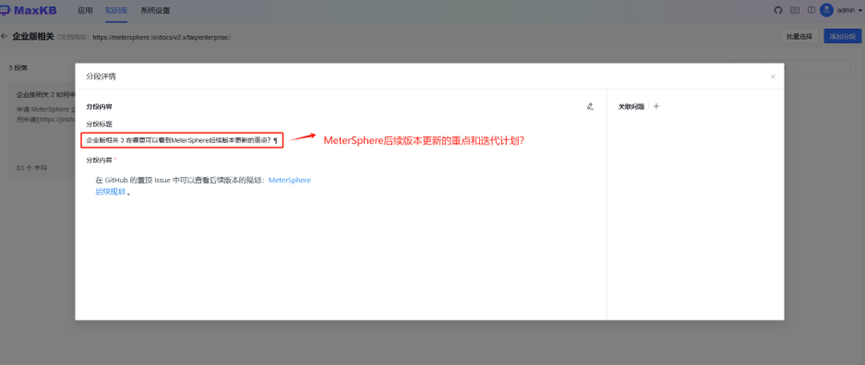Go back using the left arrow
865x365 pixels.
(4, 37)
